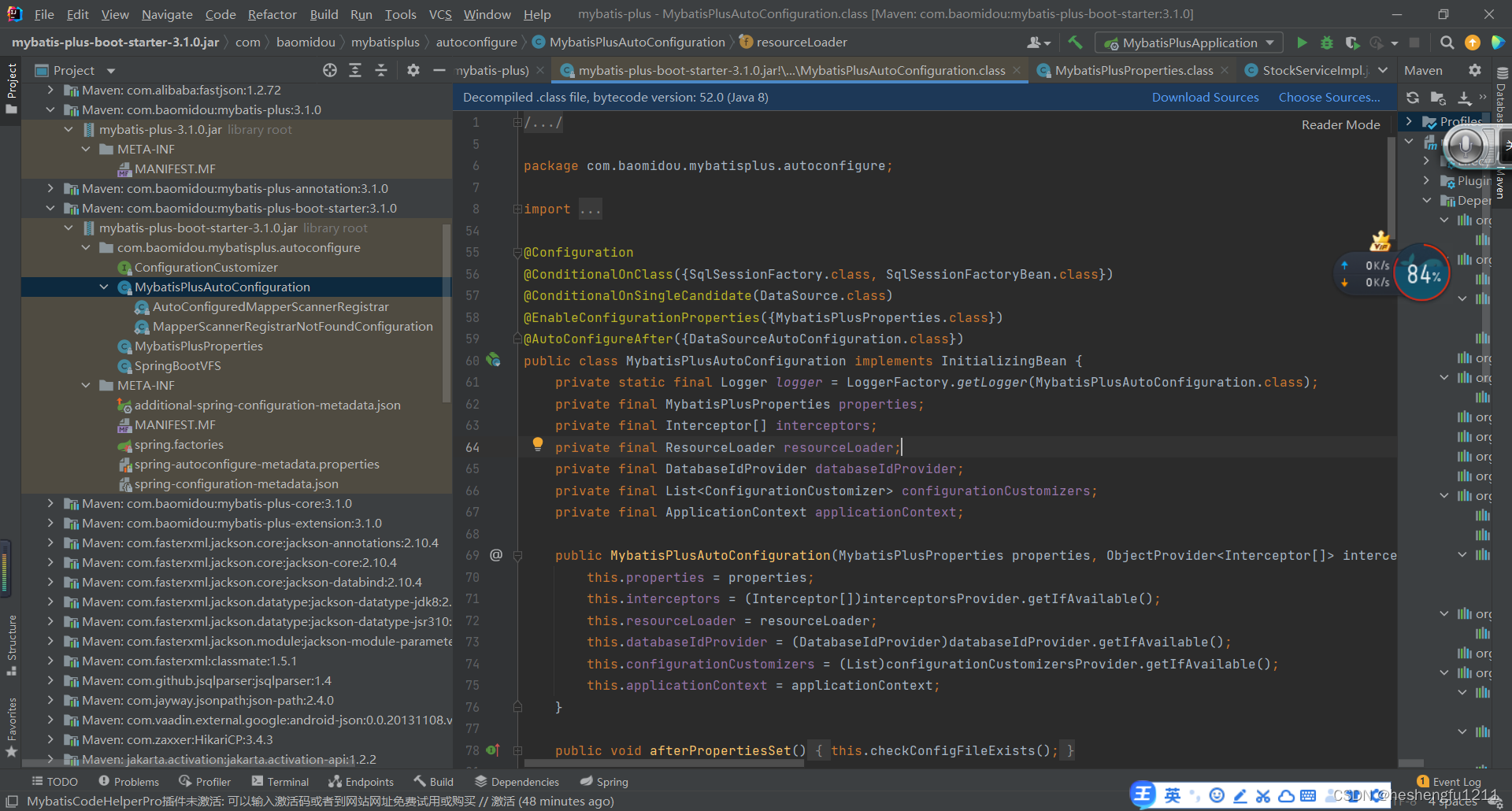Click the gutter icon on line 60

(x=494, y=360)
